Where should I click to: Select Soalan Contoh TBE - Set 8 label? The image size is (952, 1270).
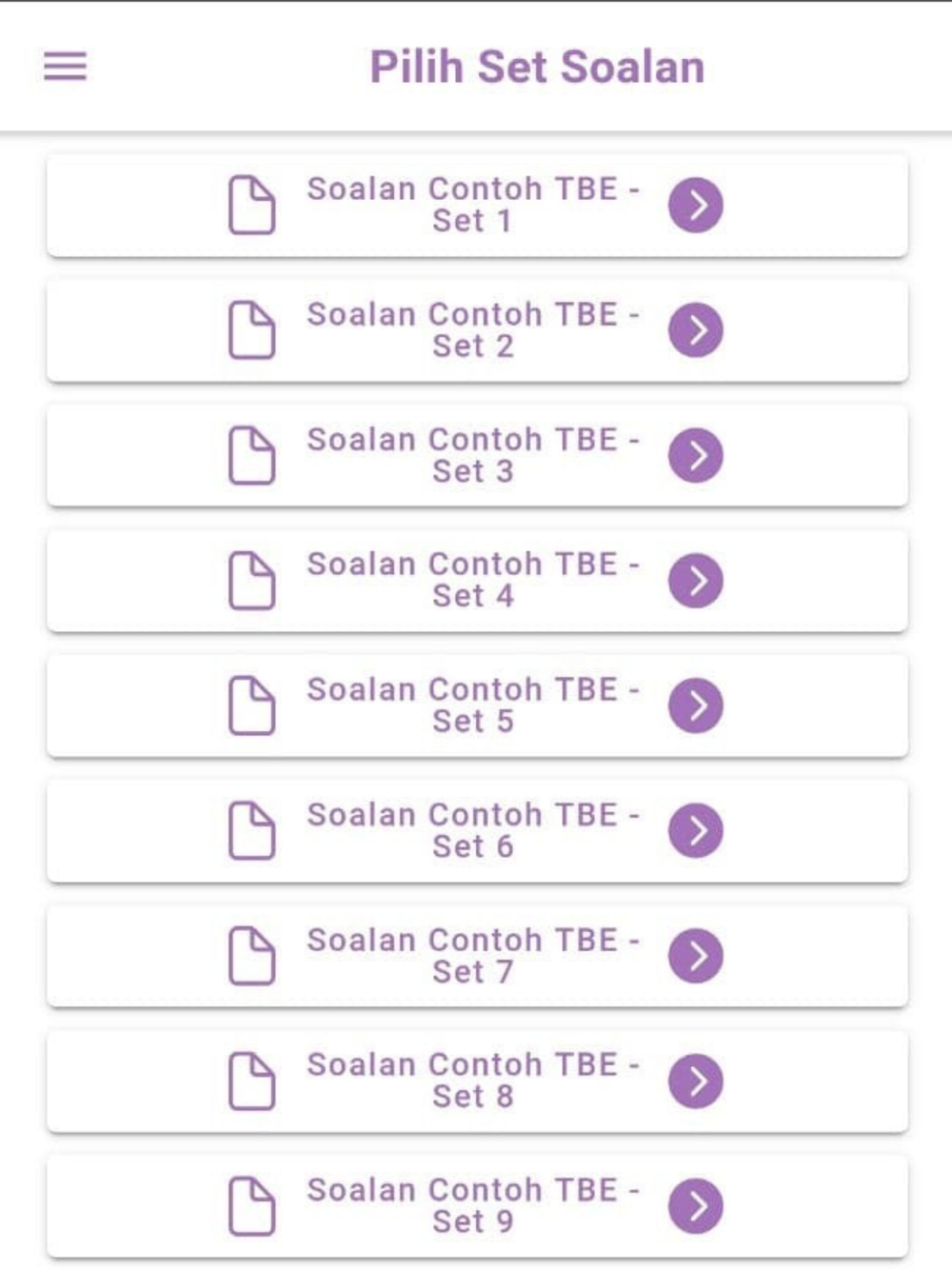(472, 1081)
